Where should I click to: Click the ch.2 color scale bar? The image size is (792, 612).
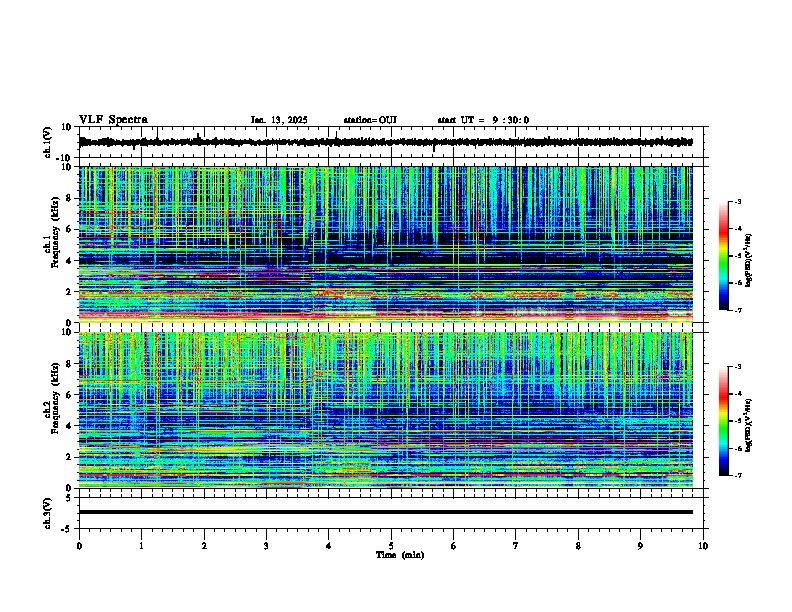[724, 421]
